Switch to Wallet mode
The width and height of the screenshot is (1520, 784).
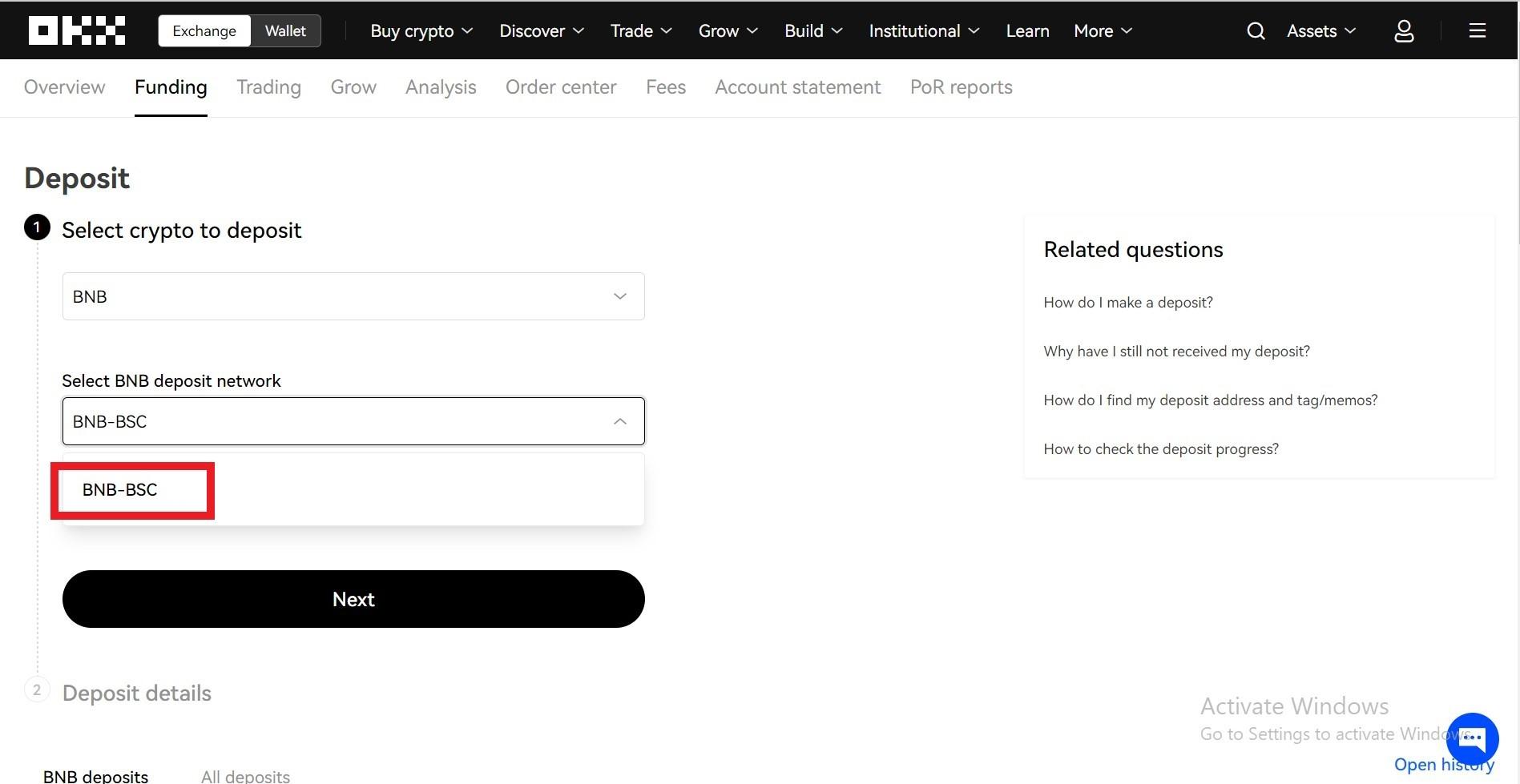[x=285, y=30]
